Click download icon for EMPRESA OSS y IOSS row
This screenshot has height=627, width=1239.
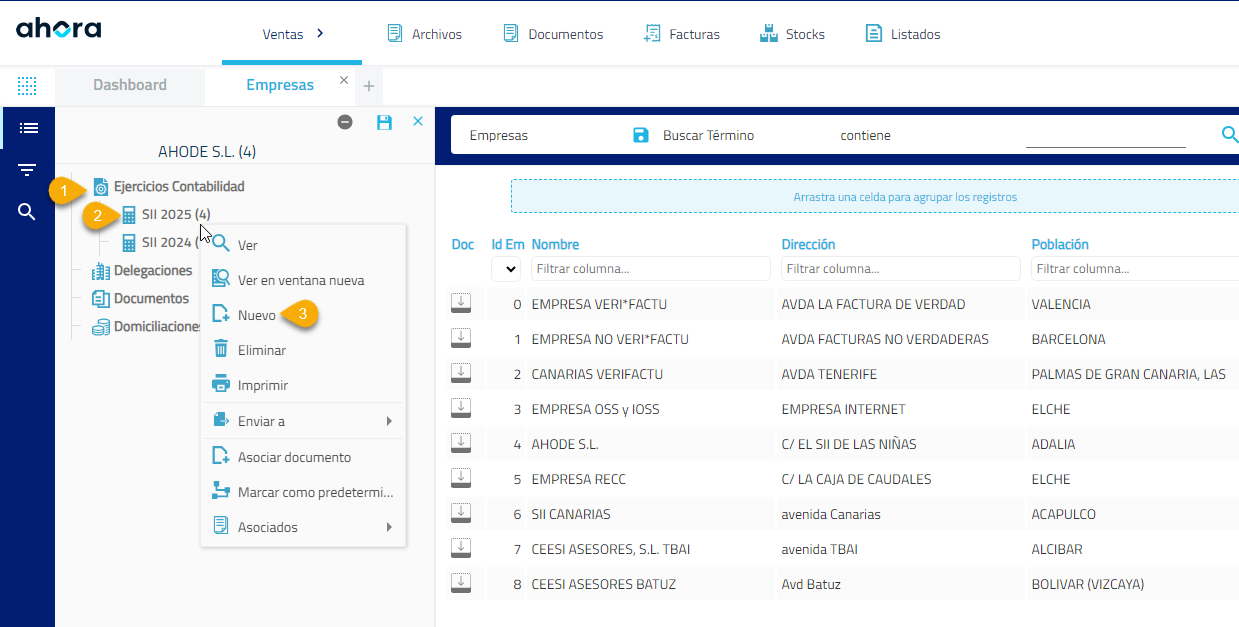[461, 408]
